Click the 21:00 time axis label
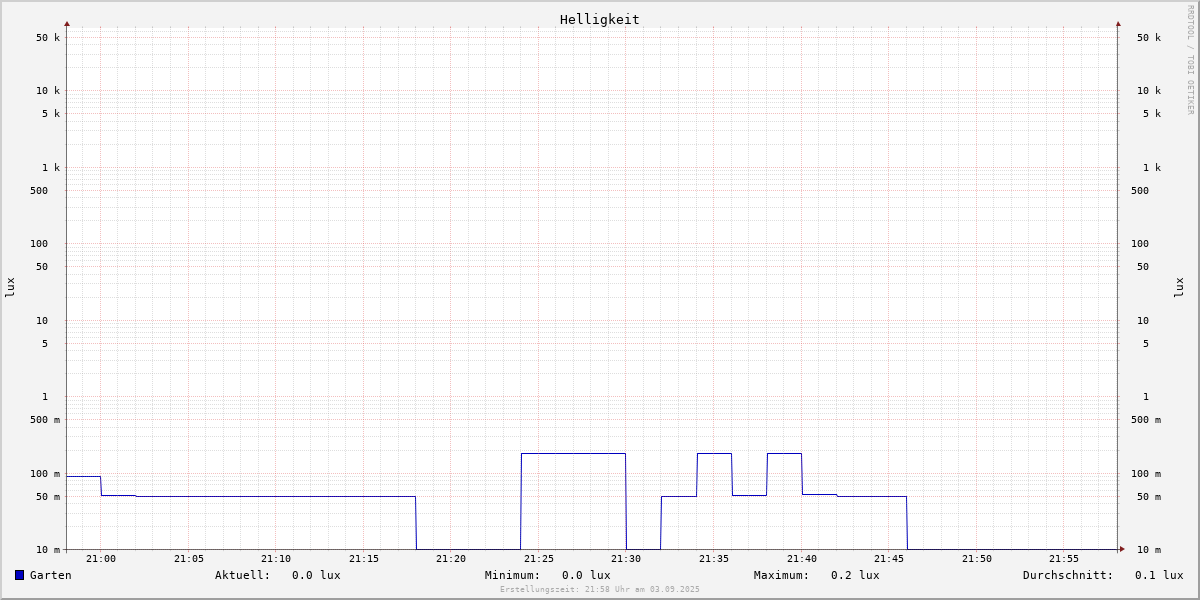1200x600 pixels. [101, 559]
